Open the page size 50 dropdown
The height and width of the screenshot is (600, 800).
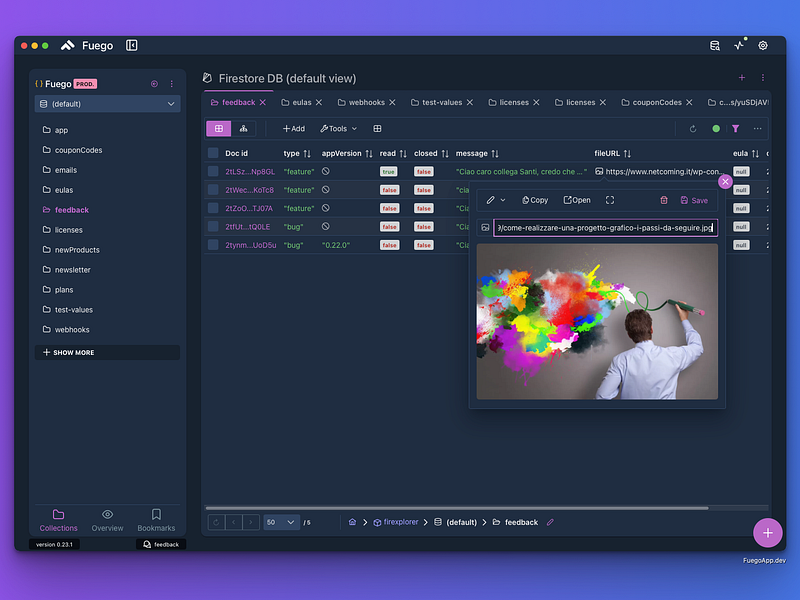[281, 522]
